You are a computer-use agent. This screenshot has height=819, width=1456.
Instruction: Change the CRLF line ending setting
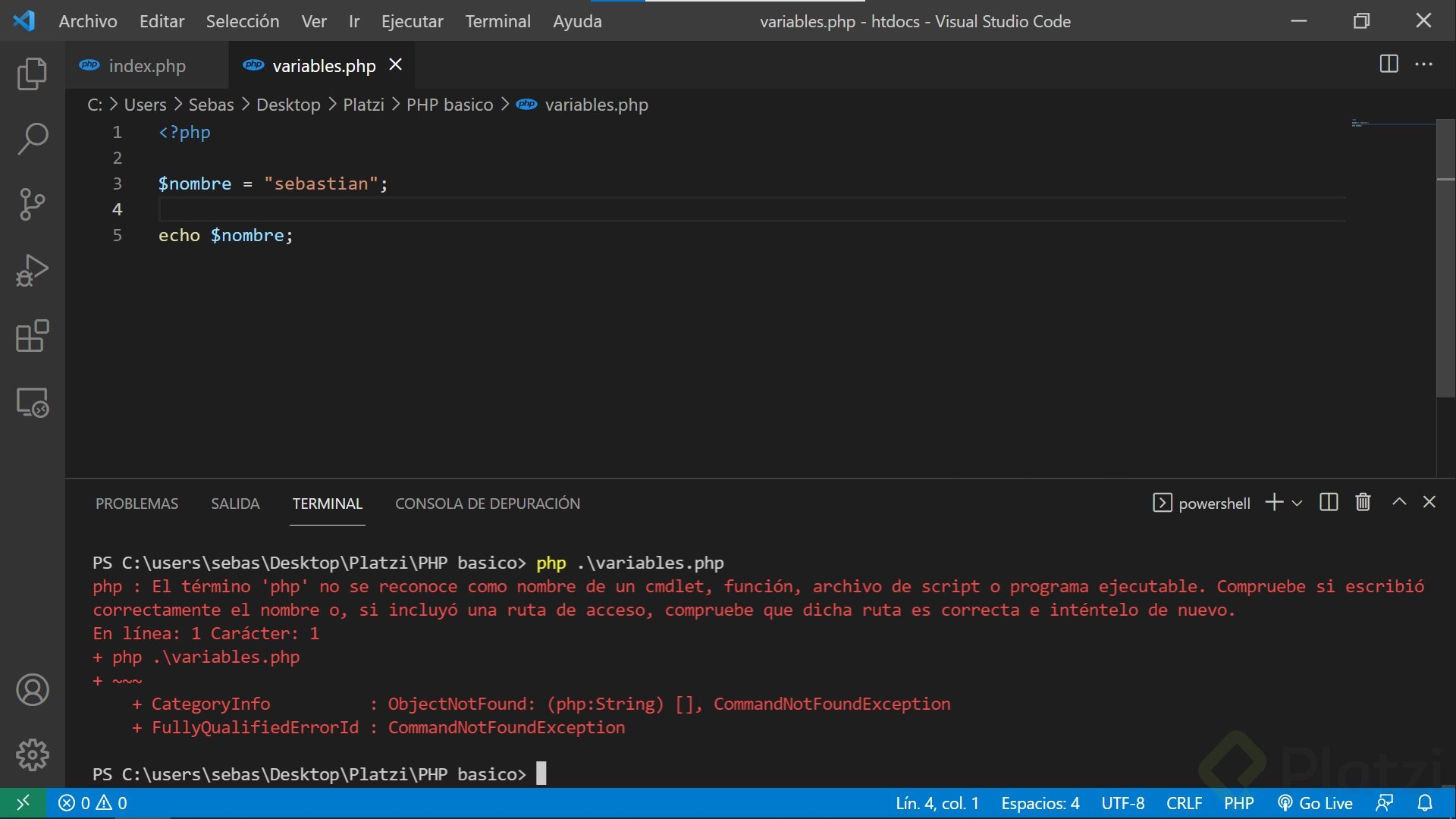click(1184, 803)
